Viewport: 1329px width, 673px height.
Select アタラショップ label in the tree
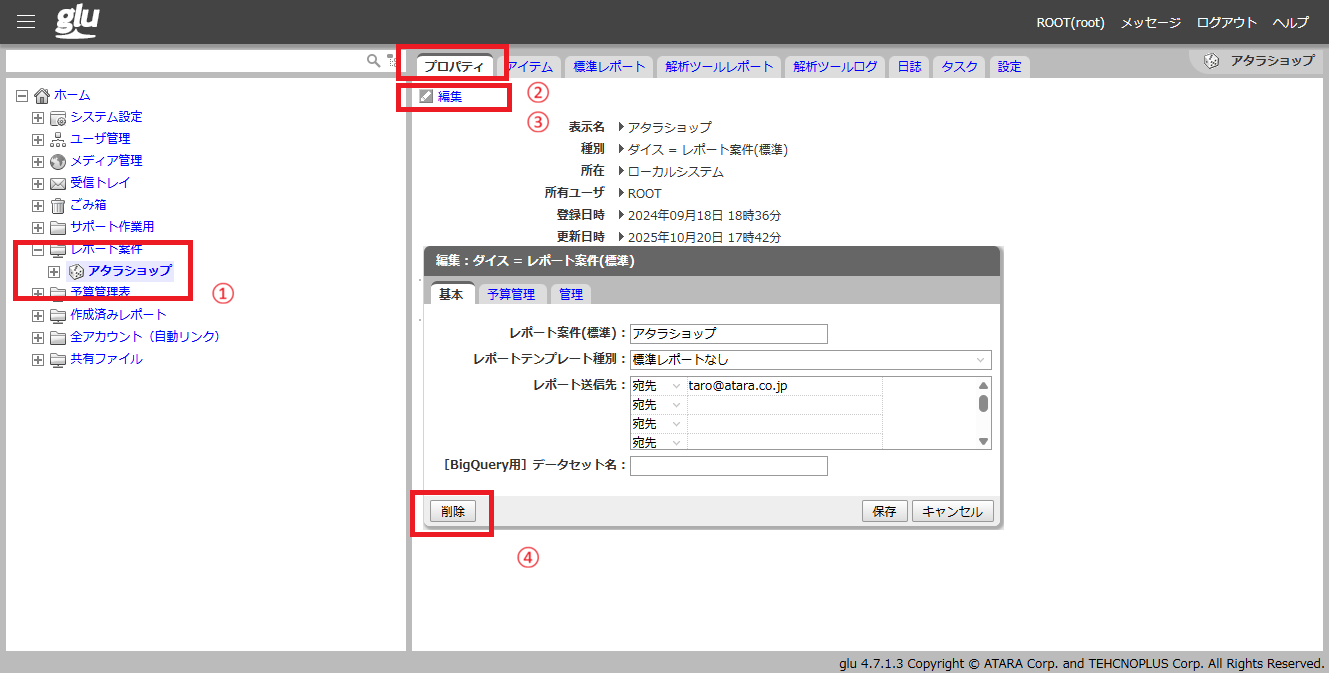coord(129,271)
